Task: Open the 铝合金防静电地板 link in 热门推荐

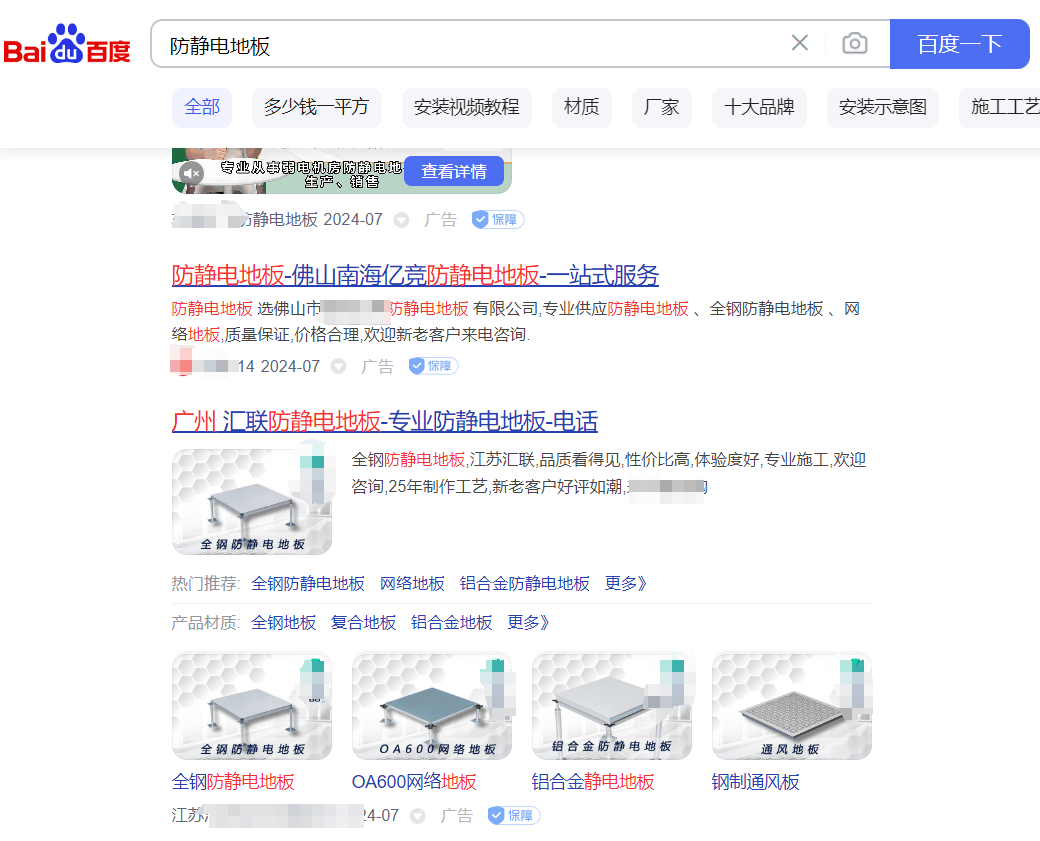Action: [x=525, y=584]
